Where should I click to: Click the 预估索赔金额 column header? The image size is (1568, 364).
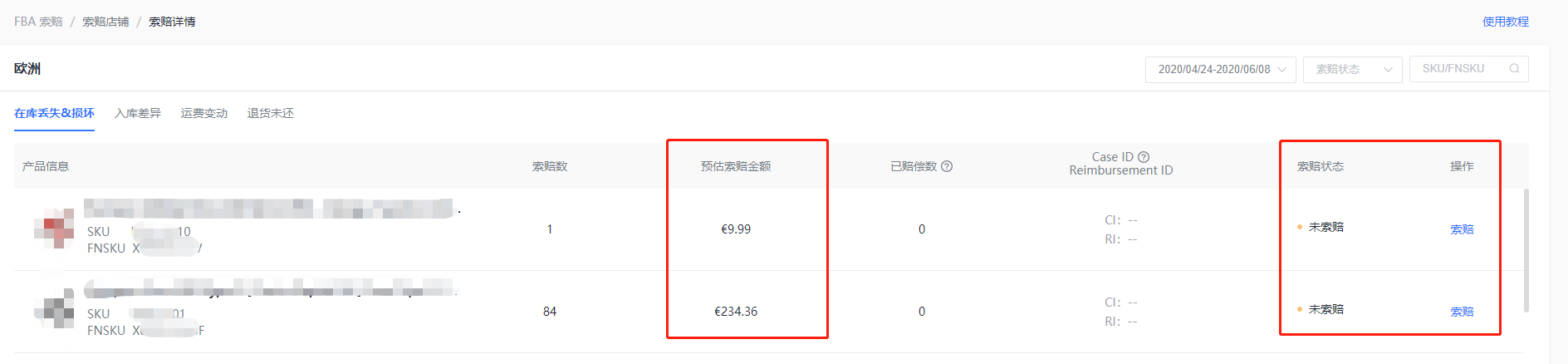[x=736, y=166]
